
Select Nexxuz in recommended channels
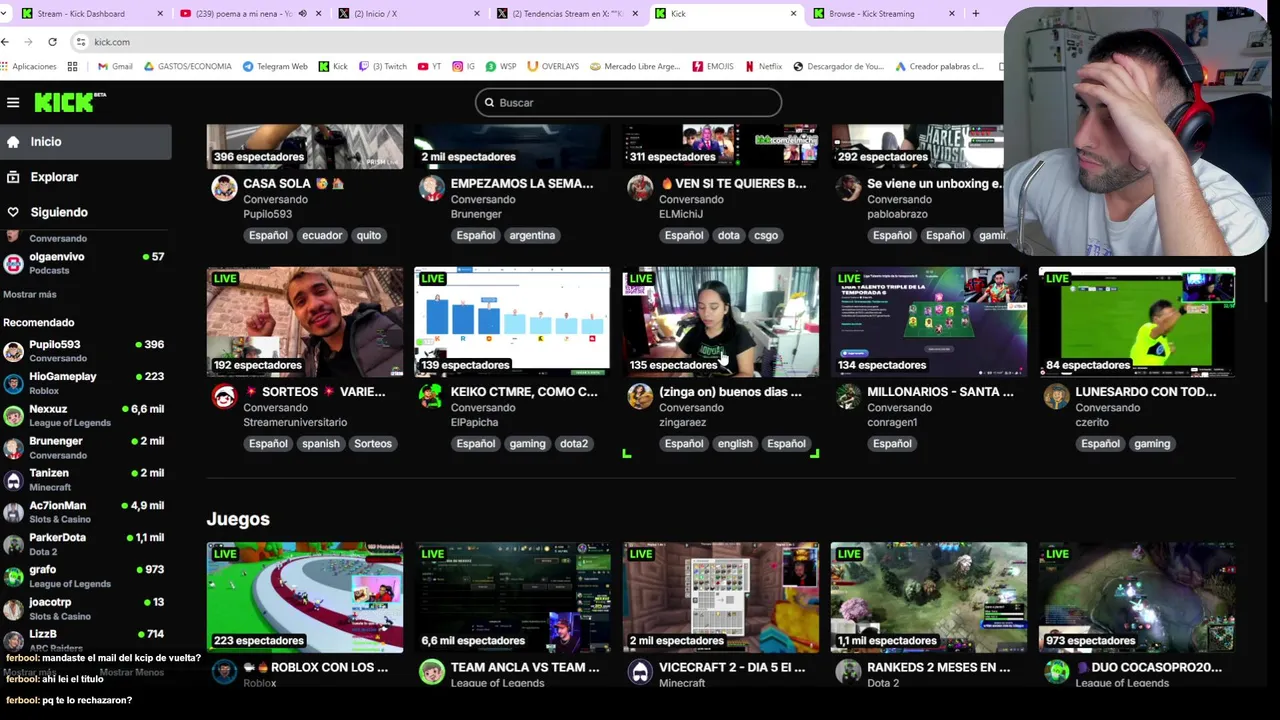pos(86,415)
